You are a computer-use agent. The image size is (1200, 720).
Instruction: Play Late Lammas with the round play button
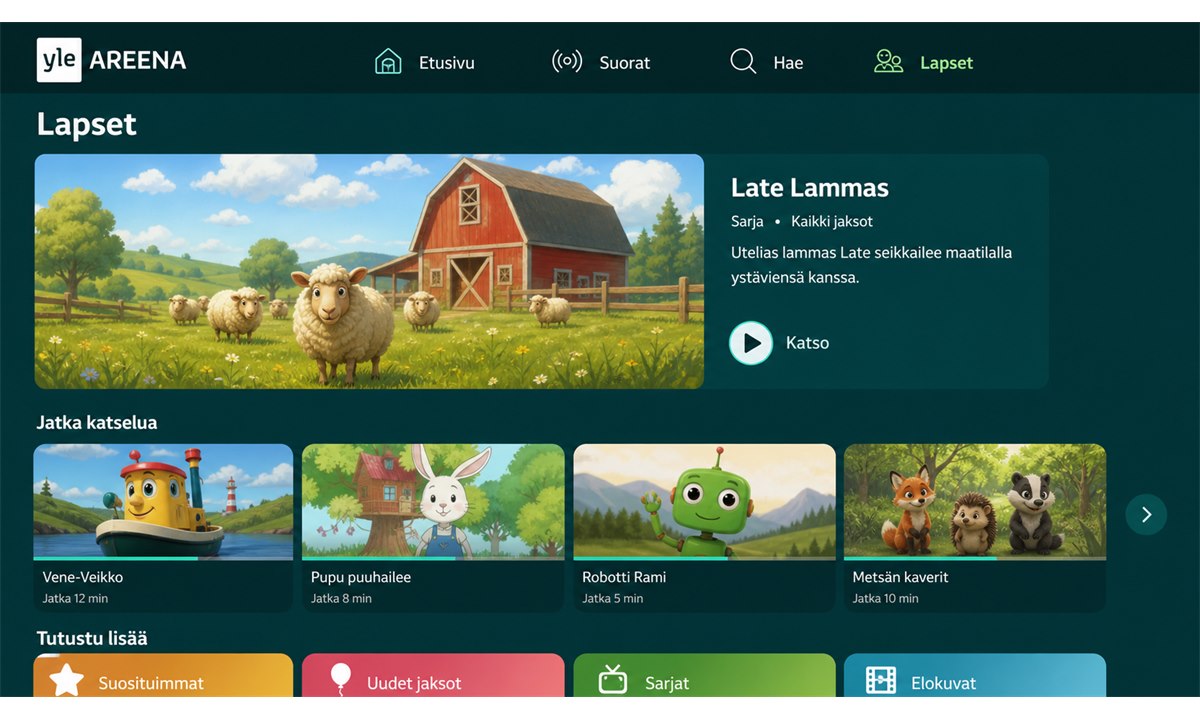click(751, 343)
